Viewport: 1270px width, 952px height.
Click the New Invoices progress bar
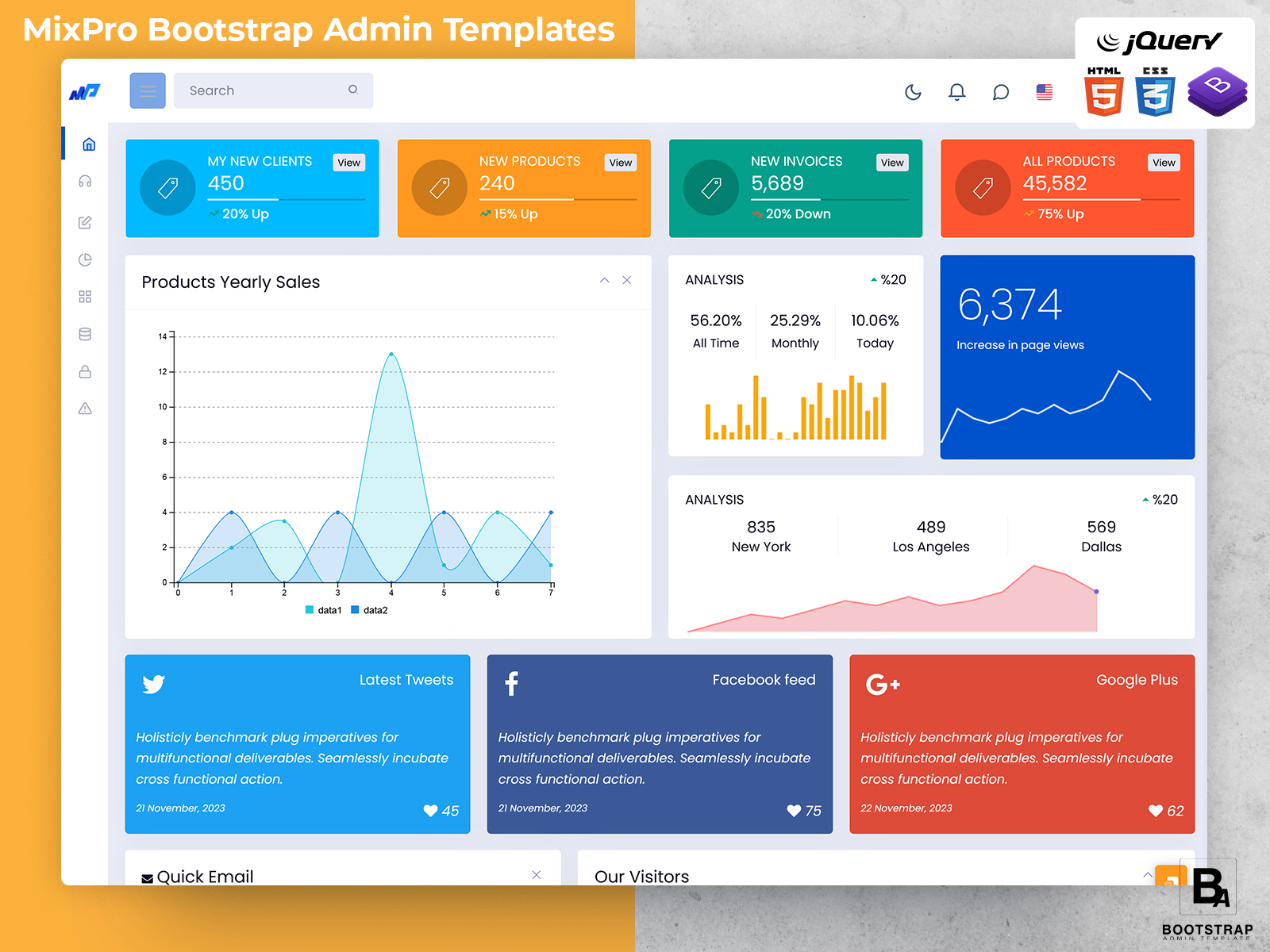point(829,199)
